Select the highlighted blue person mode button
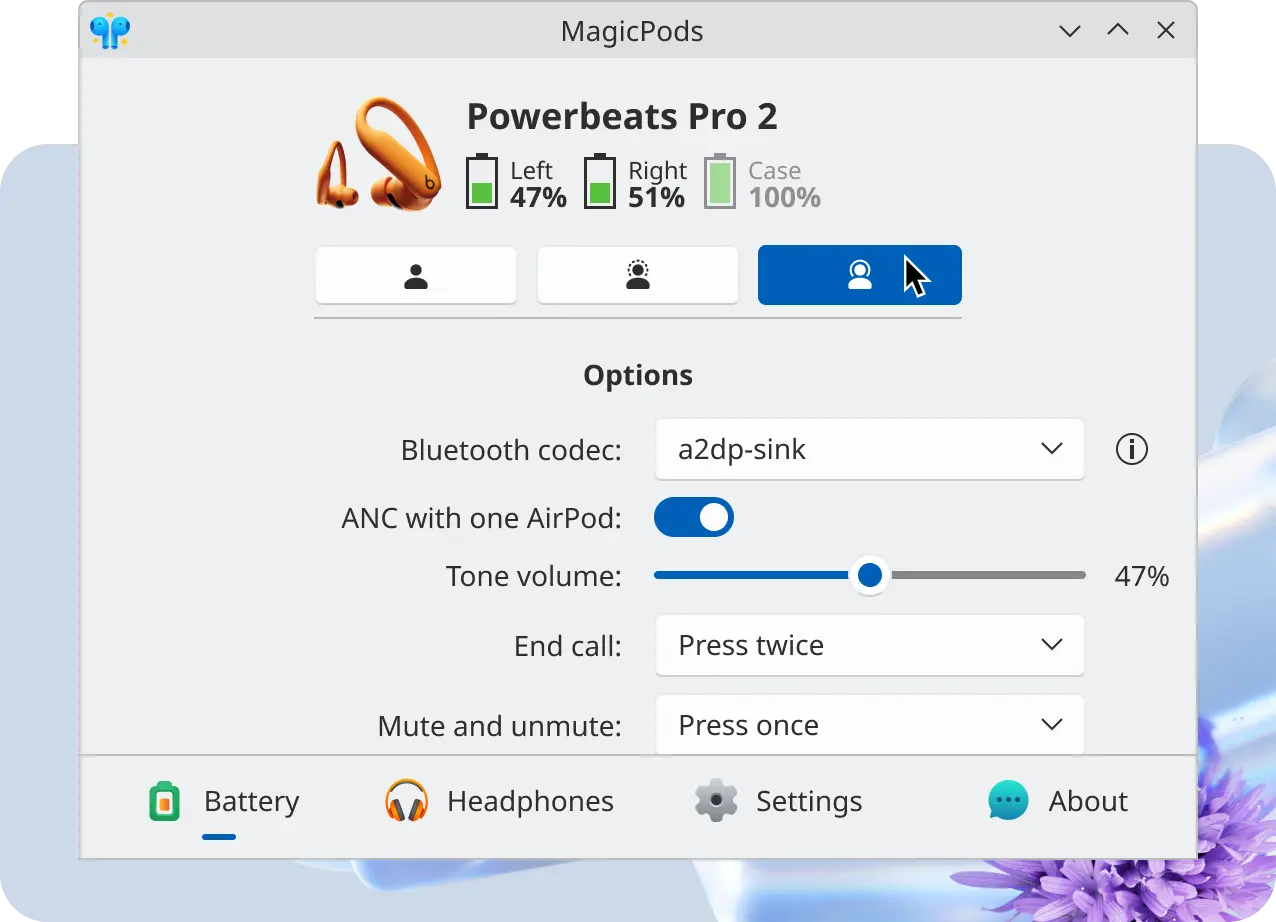1276x922 pixels. point(860,275)
